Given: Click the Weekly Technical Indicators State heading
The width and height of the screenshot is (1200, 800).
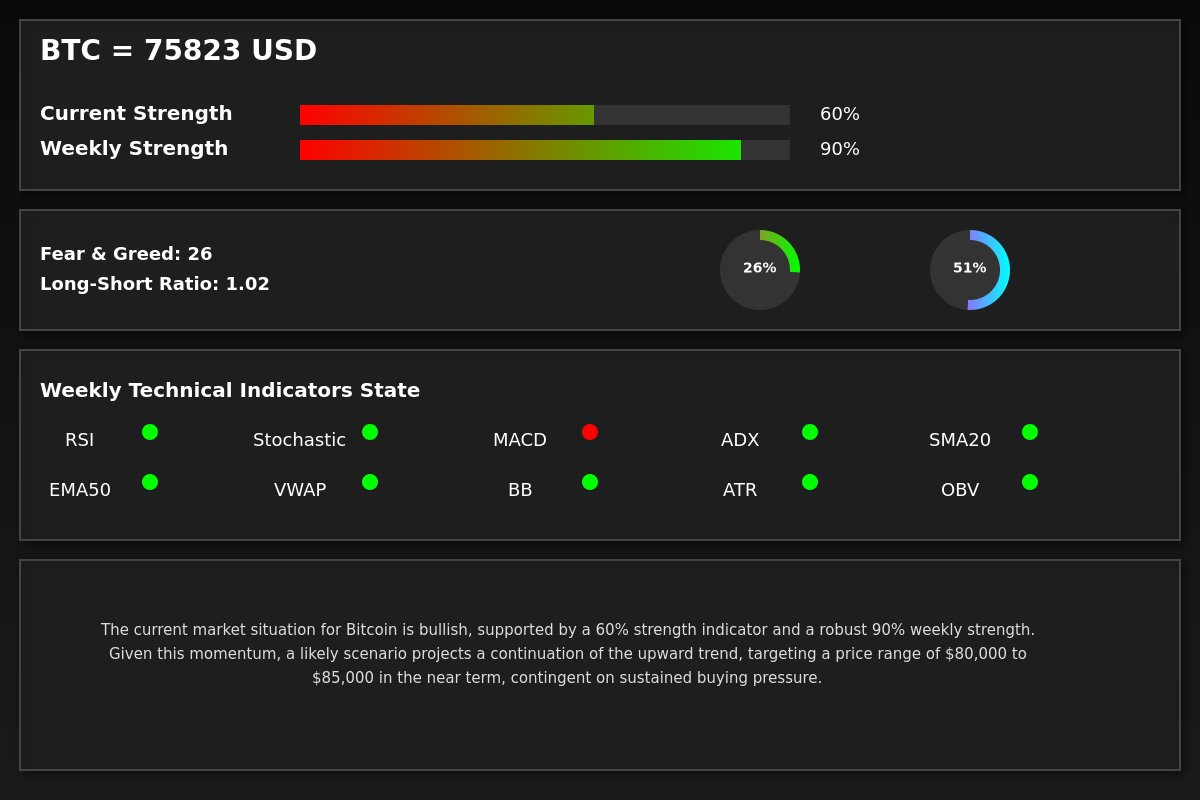Looking at the screenshot, I should pyautogui.click(x=230, y=391).
